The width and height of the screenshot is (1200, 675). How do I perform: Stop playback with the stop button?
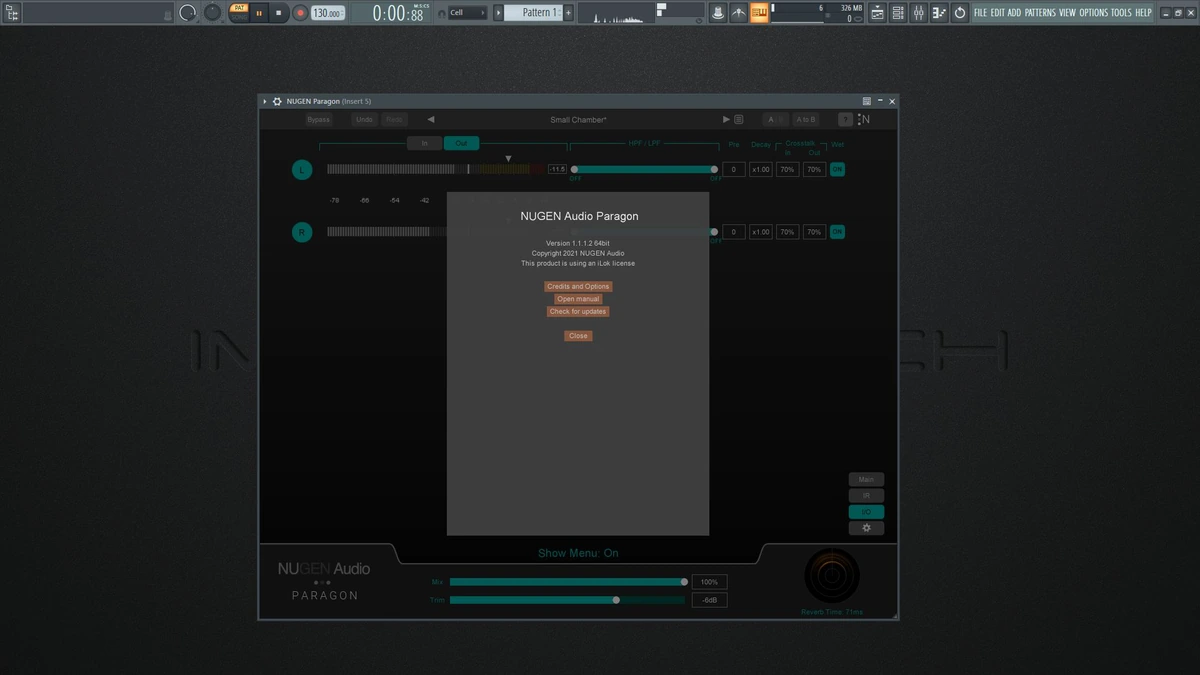(x=279, y=13)
